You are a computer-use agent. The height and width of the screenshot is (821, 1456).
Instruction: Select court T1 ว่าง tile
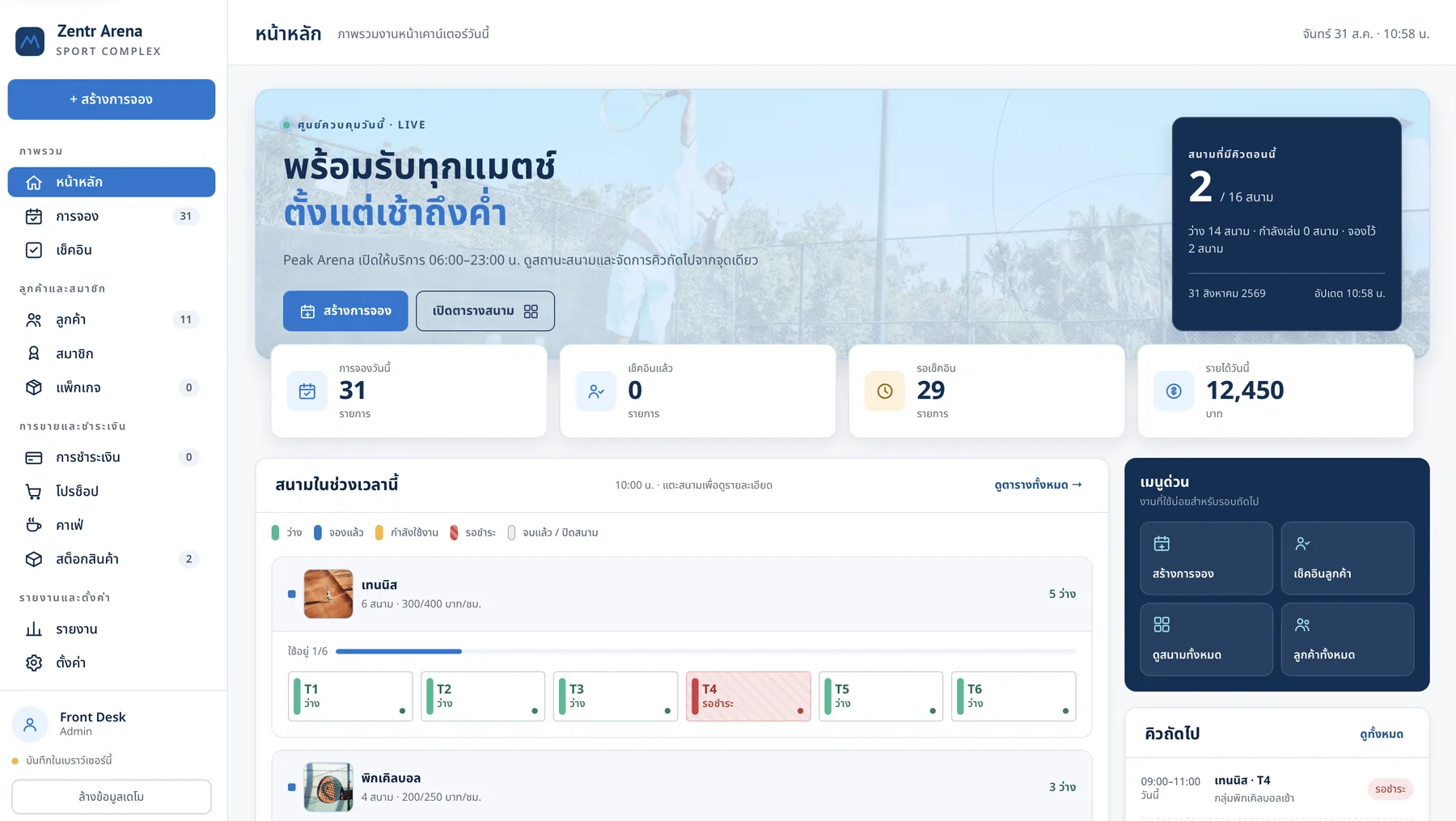pyautogui.click(x=350, y=696)
